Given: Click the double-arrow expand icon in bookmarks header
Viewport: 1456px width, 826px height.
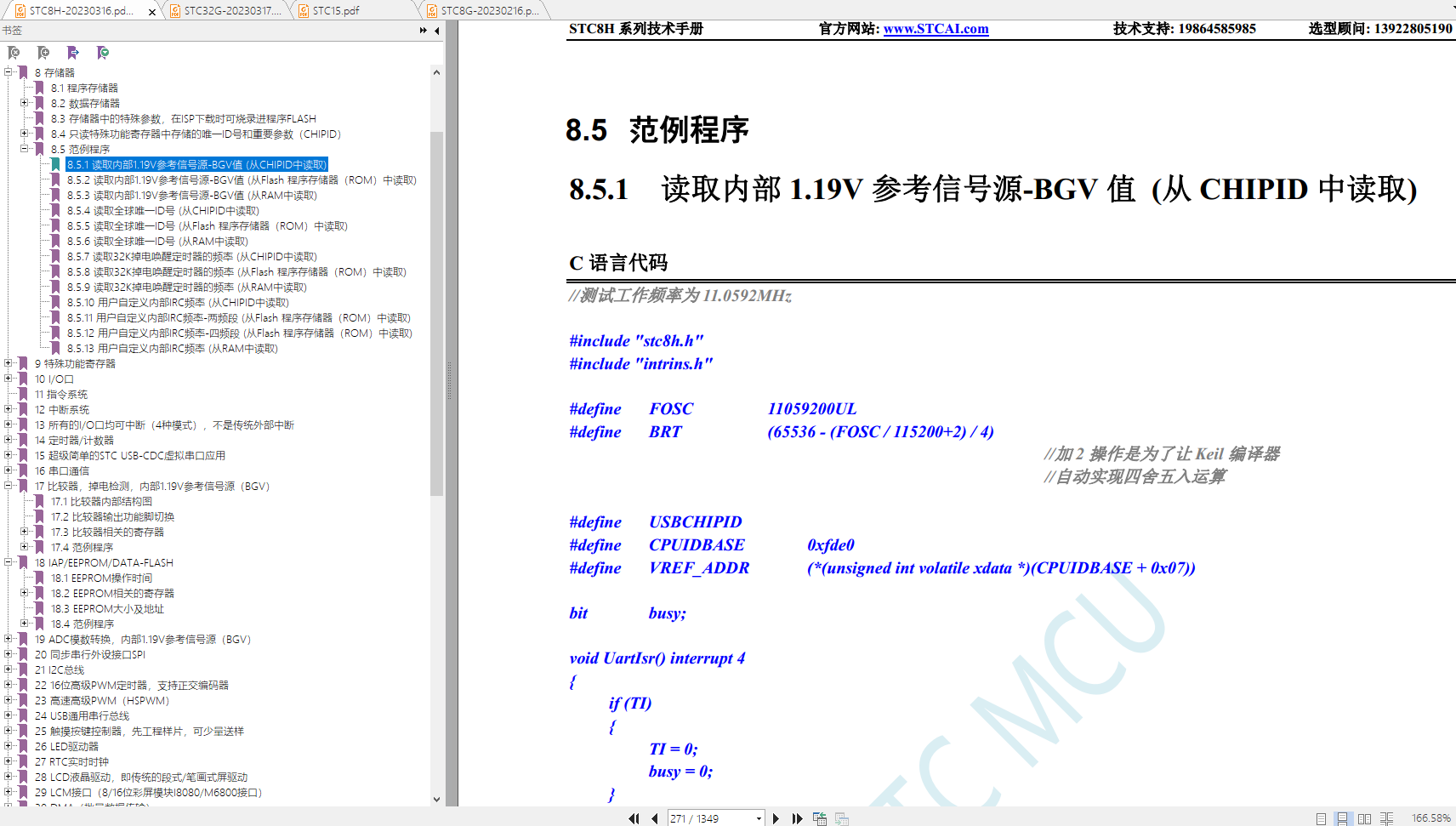Looking at the screenshot, I should [x=424, y=31].
